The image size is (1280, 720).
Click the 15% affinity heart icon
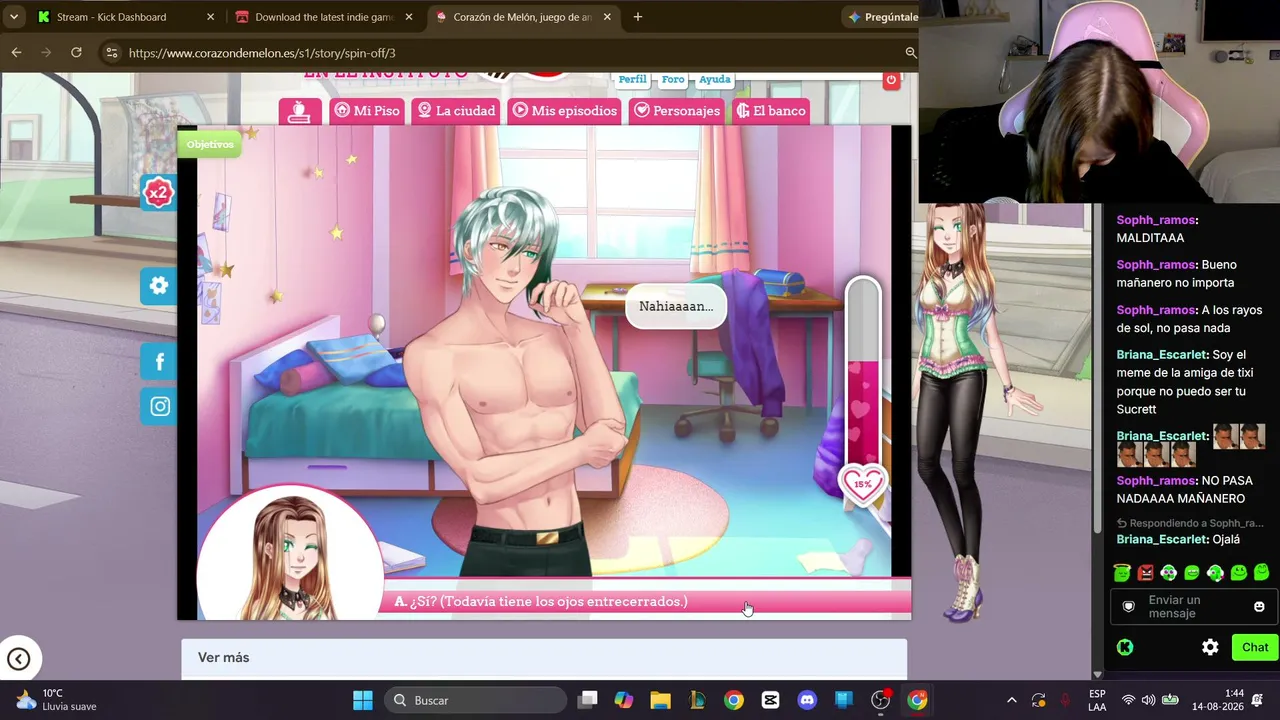tap(862, 484)
